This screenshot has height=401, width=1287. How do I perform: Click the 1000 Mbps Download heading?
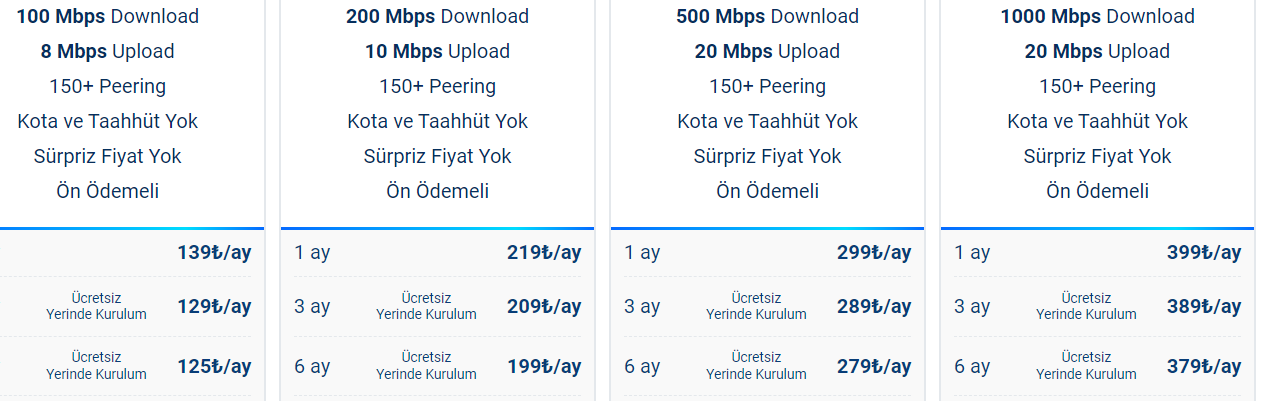point(1097,17)
